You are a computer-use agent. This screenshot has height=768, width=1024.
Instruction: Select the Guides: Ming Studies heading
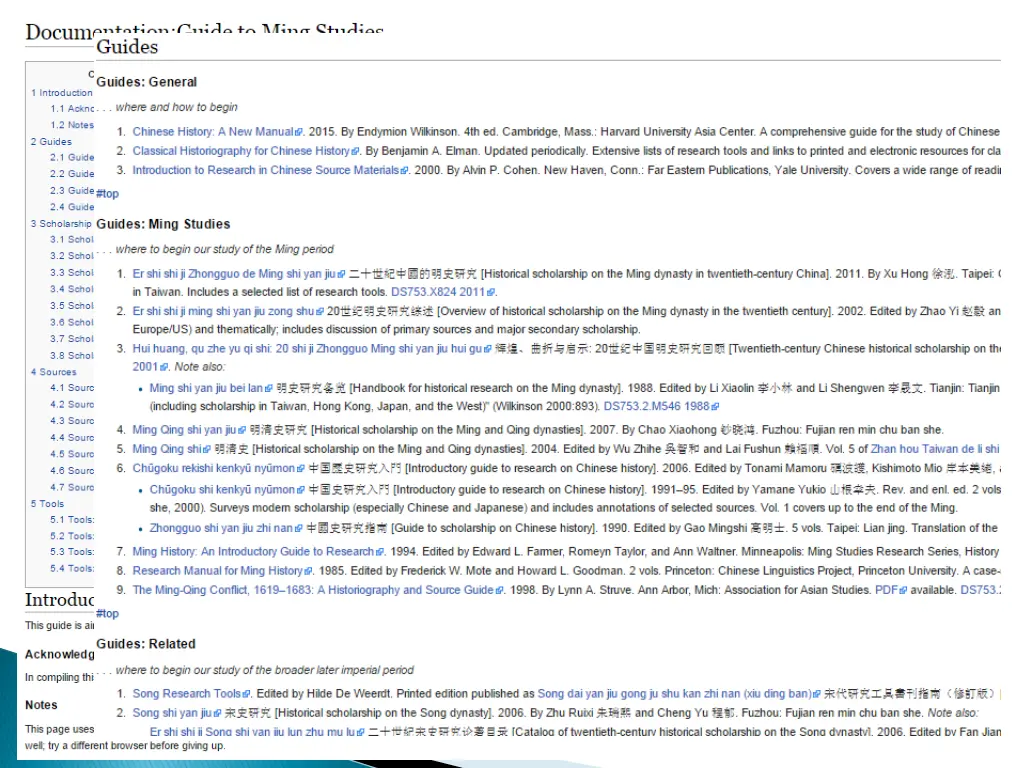(163, 224)
